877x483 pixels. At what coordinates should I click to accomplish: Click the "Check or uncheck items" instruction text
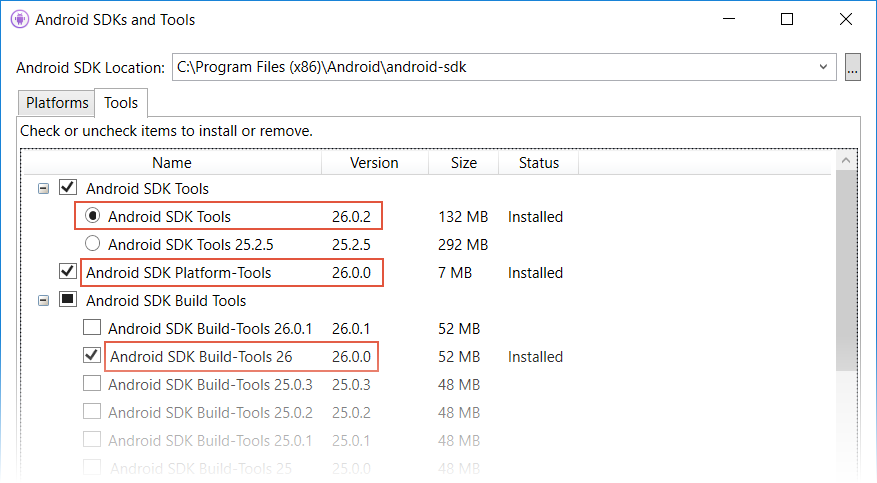tap(166, 131)
